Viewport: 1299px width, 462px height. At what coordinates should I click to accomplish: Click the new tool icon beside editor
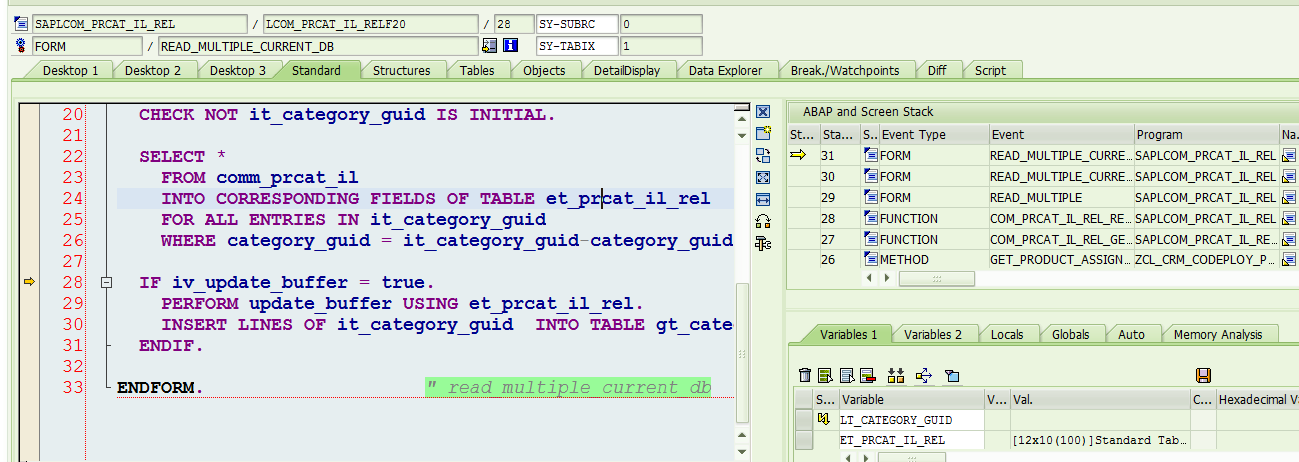tap(763, 133)
